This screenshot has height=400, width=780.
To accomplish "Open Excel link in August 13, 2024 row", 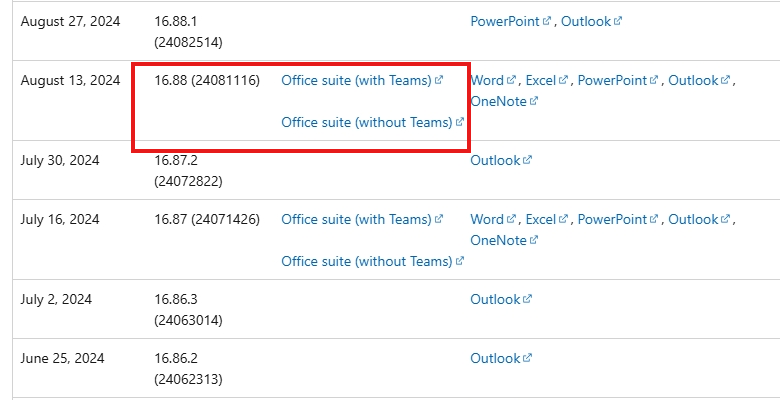I will click(547, 80).
